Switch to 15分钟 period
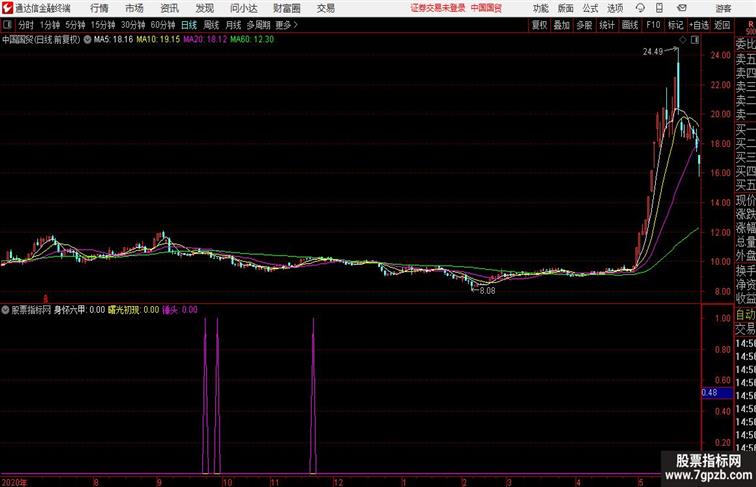The height and width of the screenshot is (487, 756). (x=103, y=25)
